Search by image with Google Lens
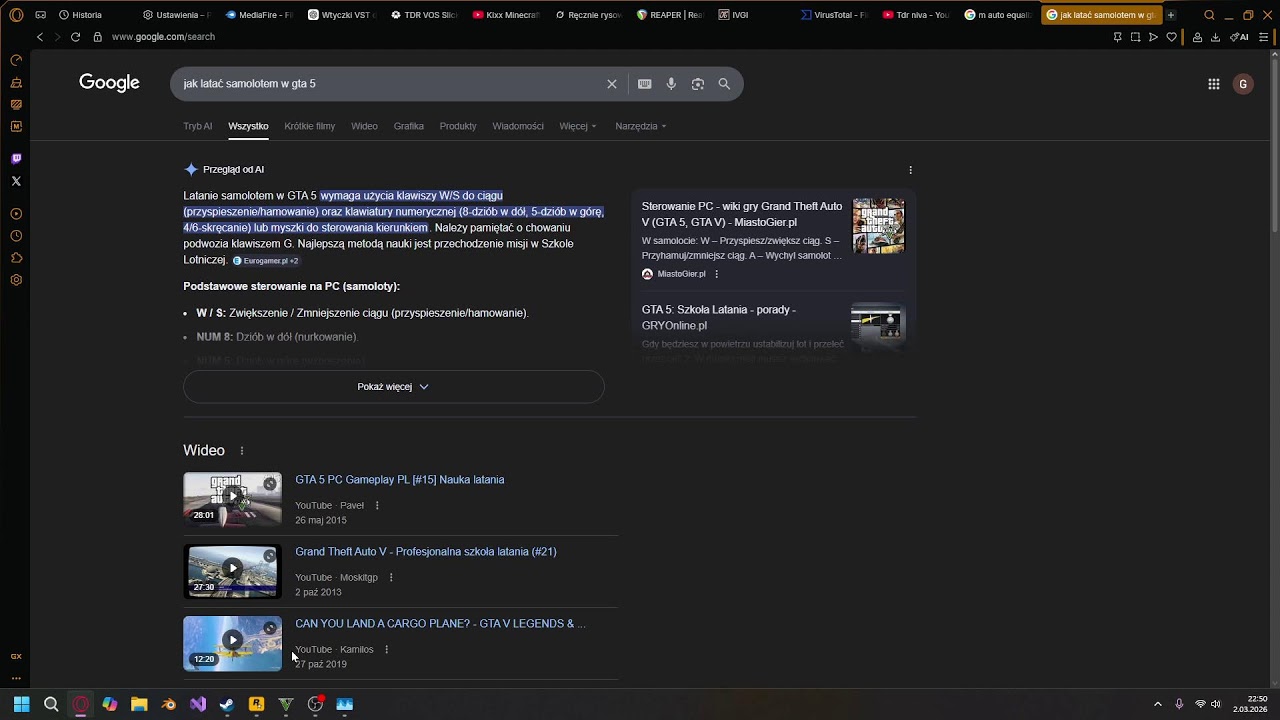 698,84
